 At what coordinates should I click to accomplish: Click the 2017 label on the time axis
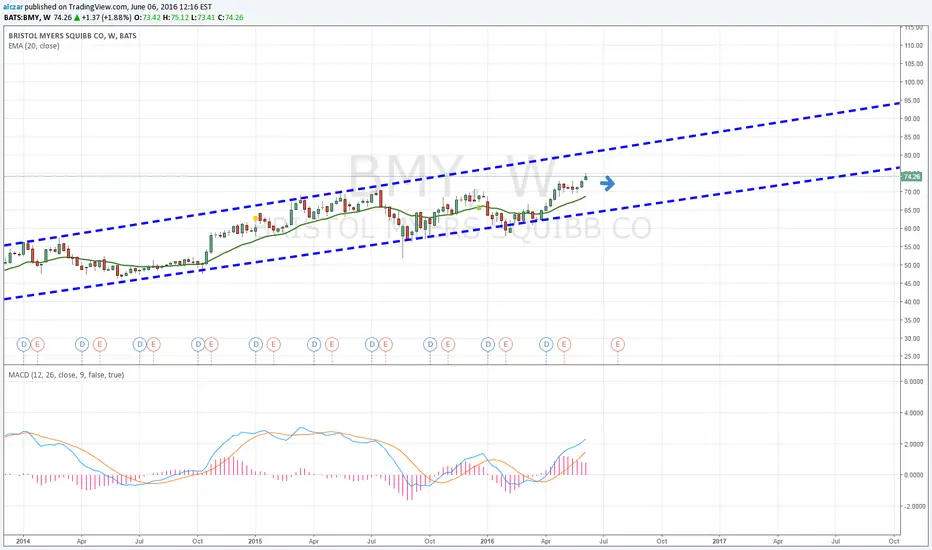click(719, 541)
